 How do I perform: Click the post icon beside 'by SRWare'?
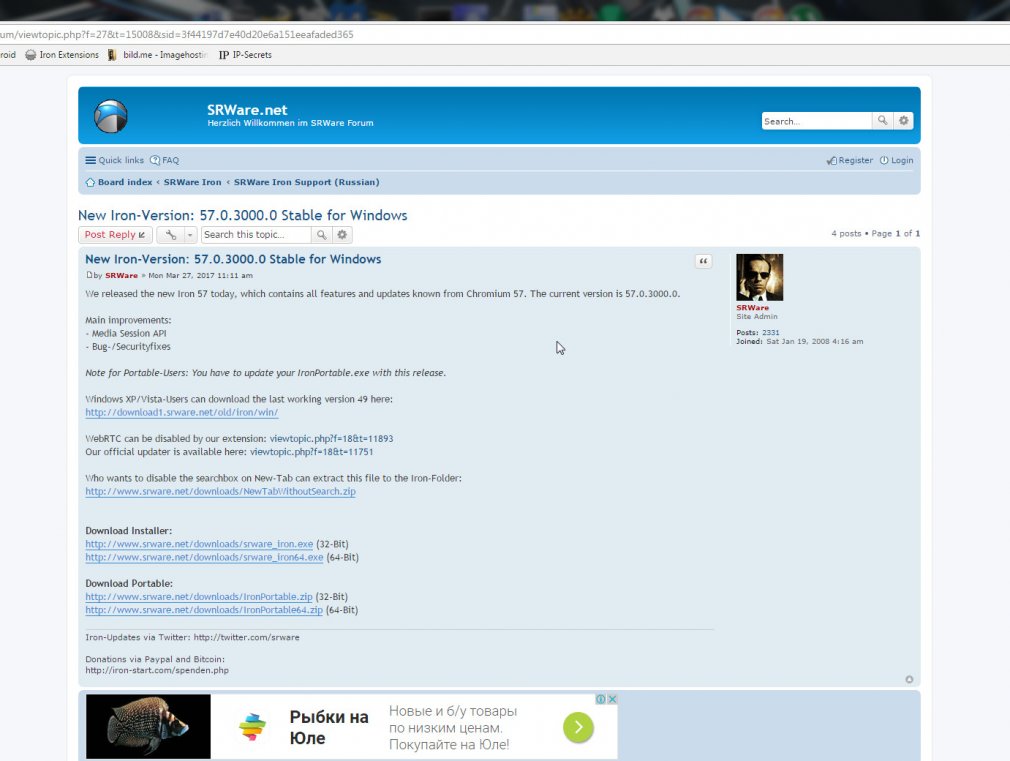point(89,275)
